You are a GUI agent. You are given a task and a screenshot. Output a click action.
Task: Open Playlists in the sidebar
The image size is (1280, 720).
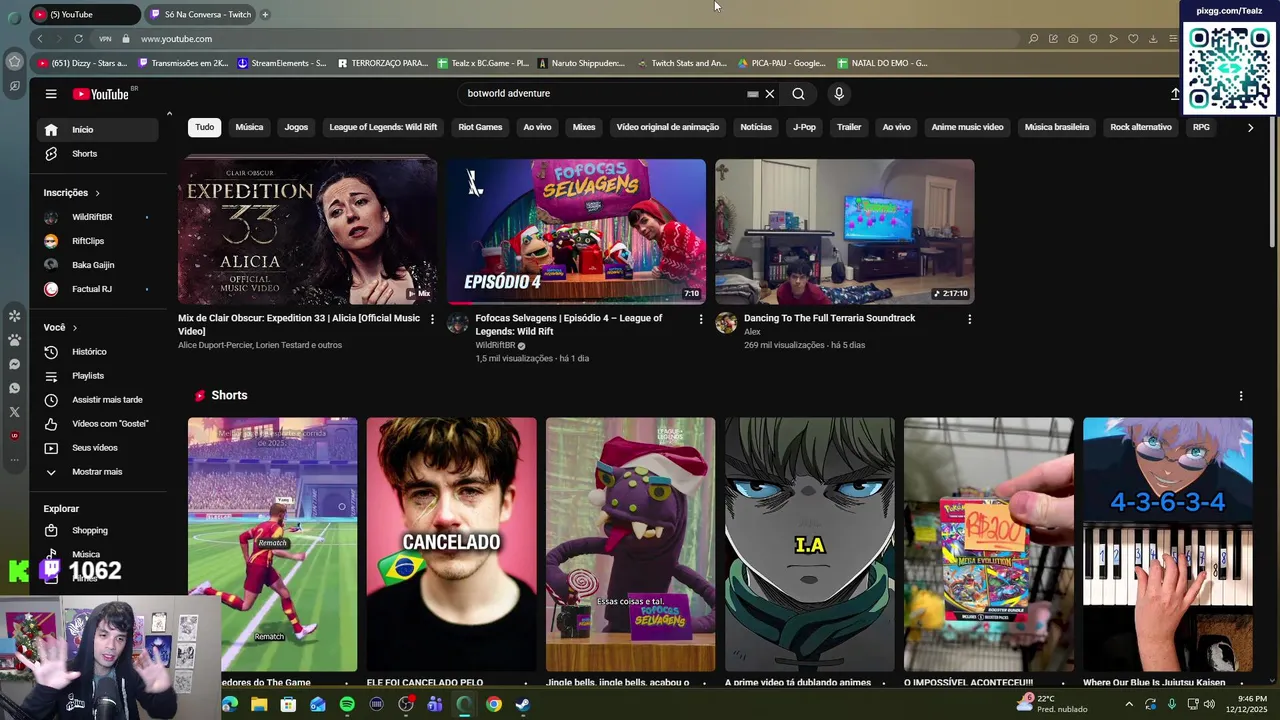(97, 376)
